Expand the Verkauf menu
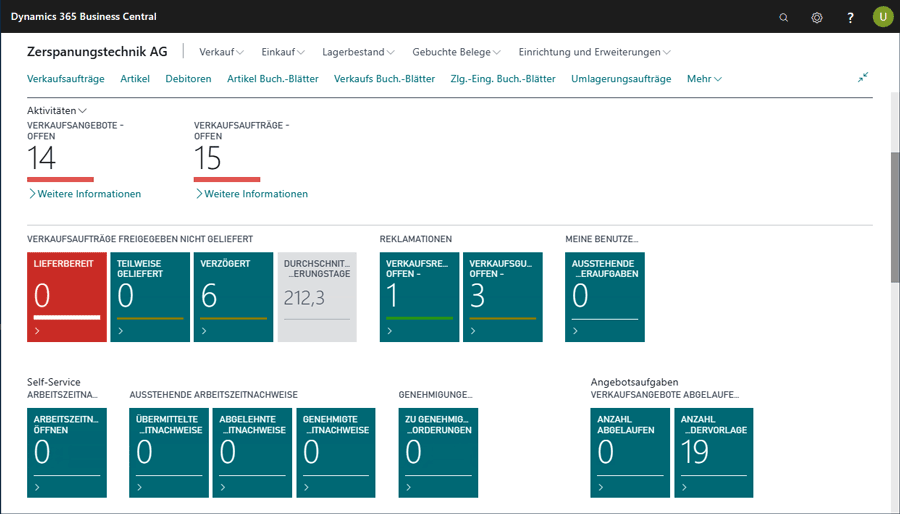Image resolution: width=900 pixels, height=514 pixels. tap(222, 52)
